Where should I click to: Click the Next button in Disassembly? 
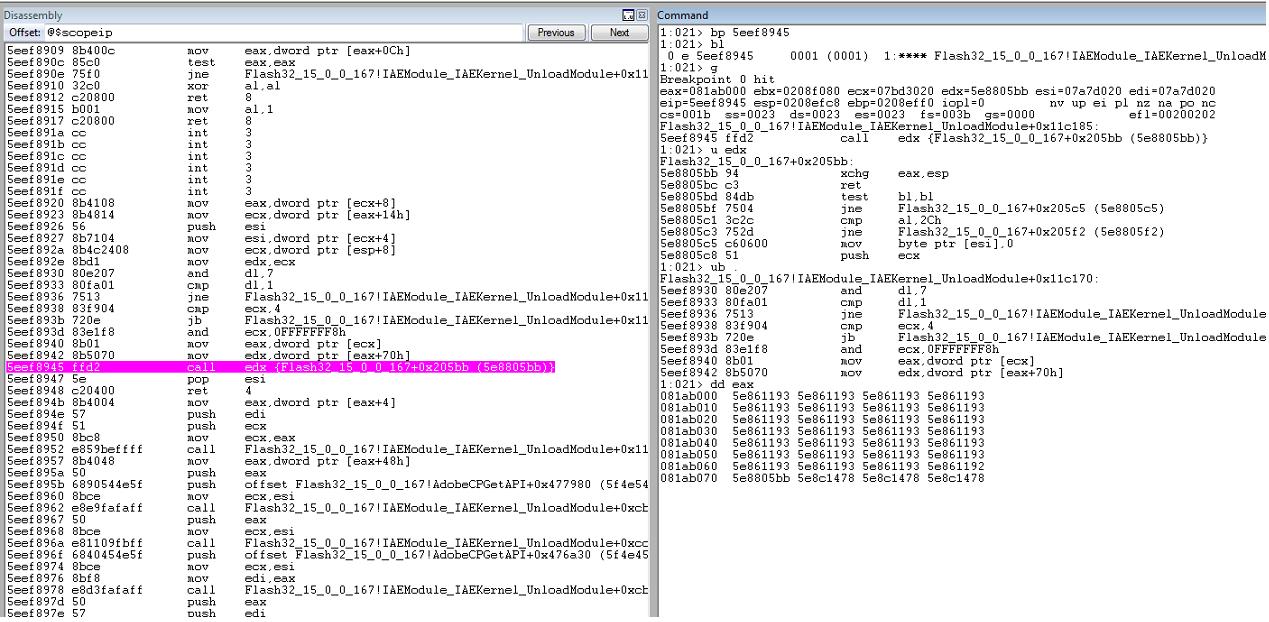click(619, 32)
